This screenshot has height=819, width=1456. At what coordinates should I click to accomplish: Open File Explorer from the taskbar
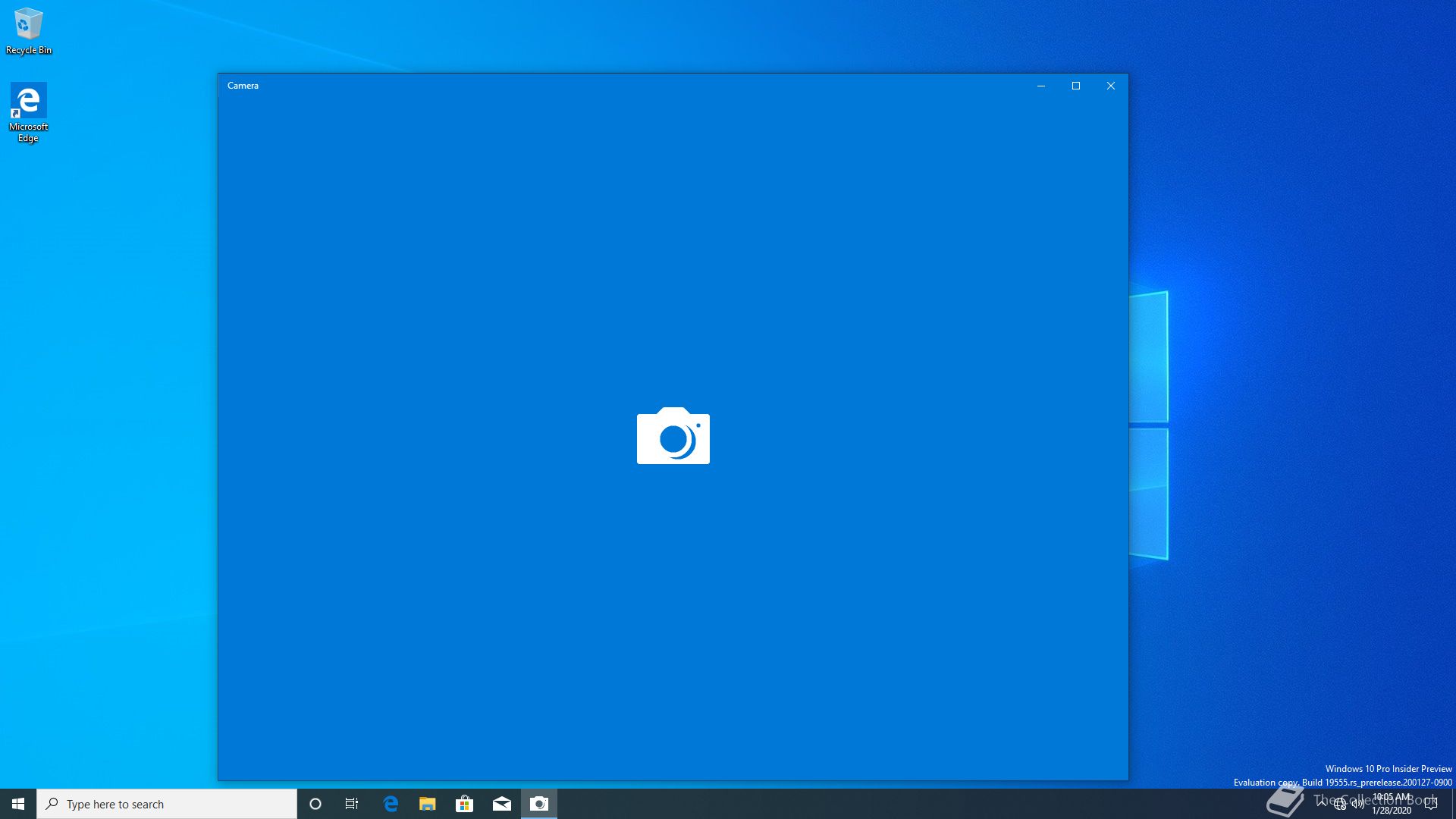tap(428, 804)
